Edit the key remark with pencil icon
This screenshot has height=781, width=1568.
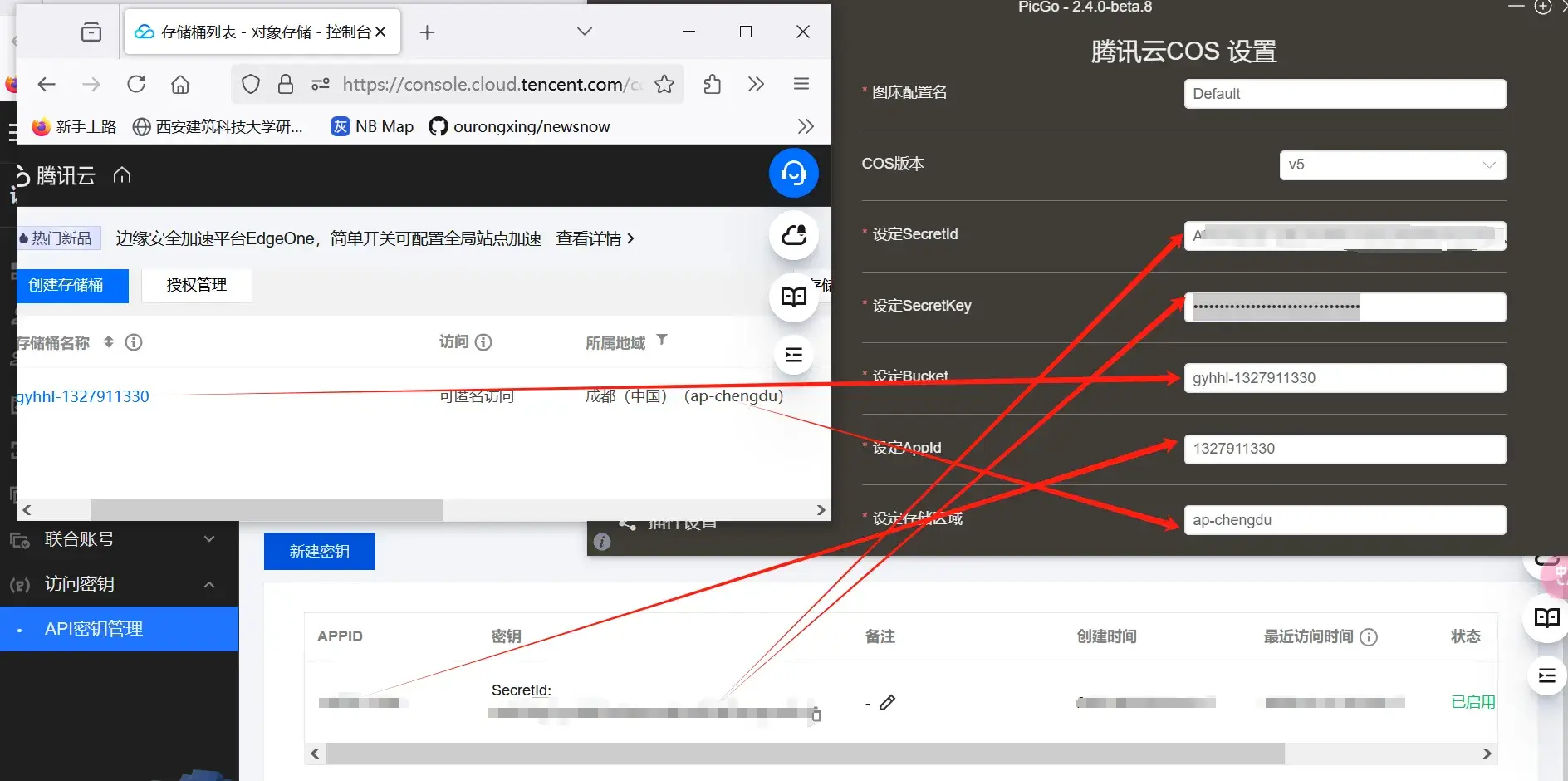(887, 703)
